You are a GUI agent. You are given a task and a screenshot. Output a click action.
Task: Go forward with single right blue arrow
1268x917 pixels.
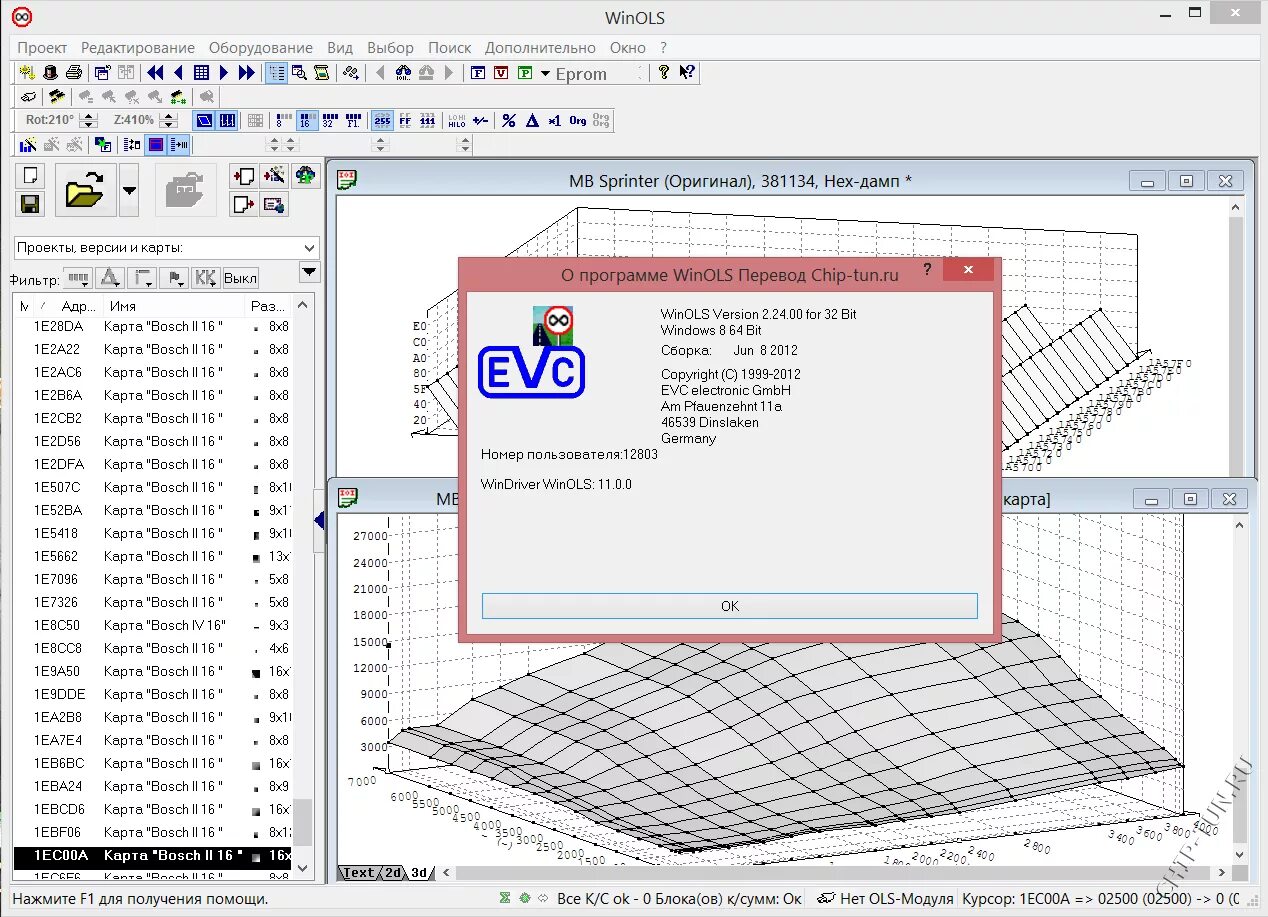click(x=224, y=72)
